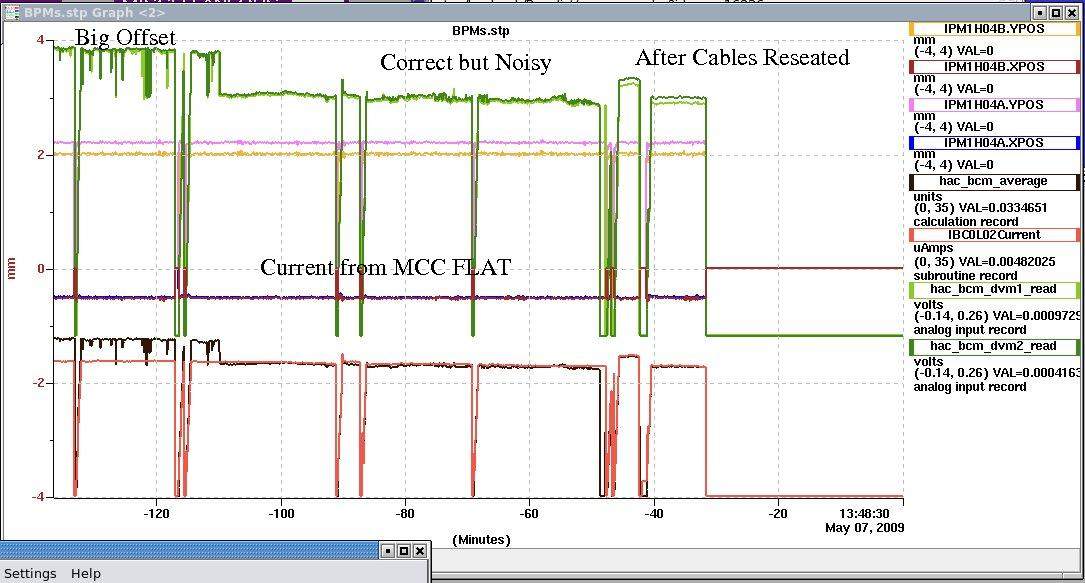This screenshot has width=1085, height=583.
Task: Click the vertical mm axis label
Action: 10,268
